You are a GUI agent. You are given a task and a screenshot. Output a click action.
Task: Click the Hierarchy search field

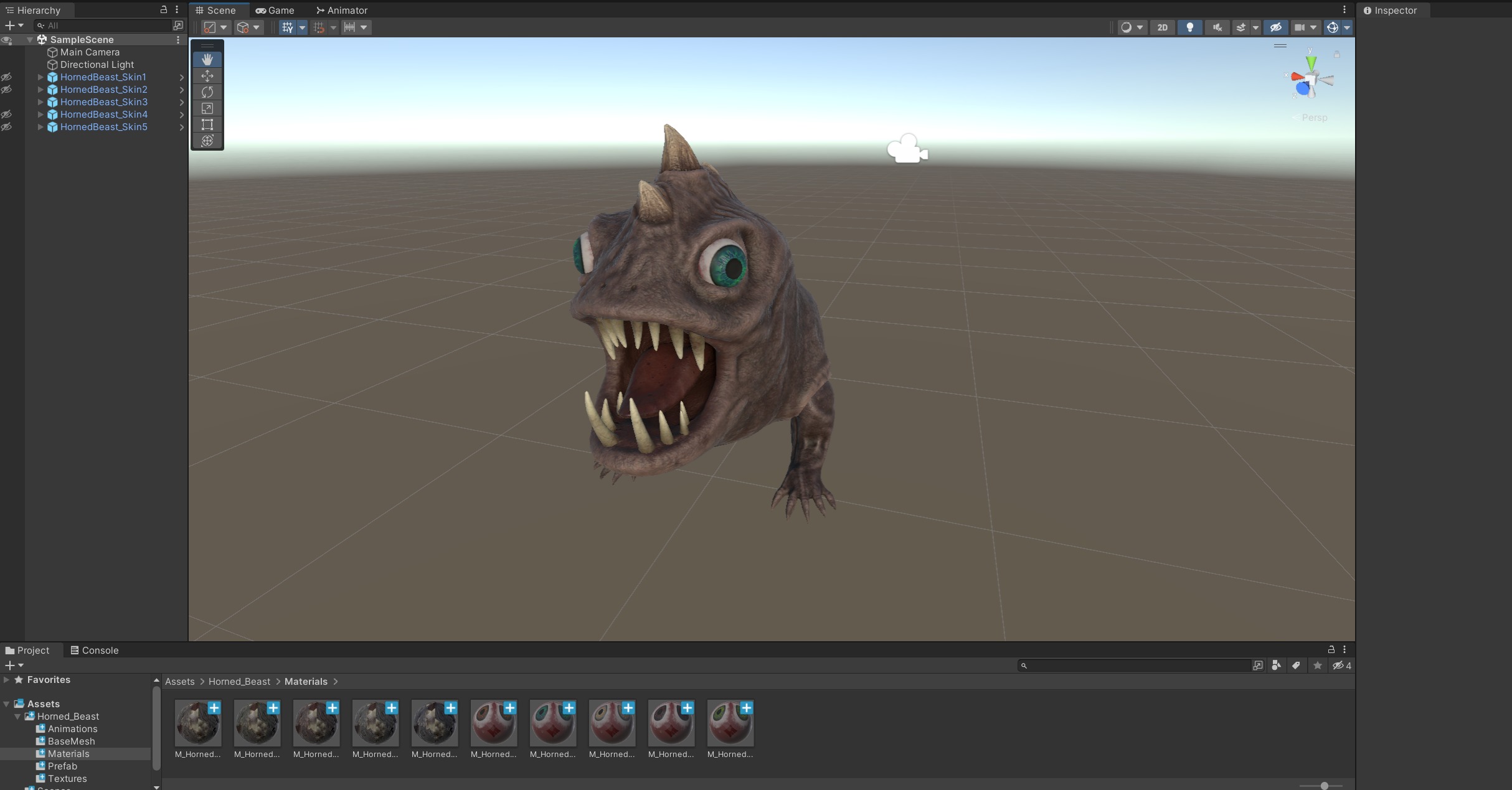click(x=103, y=26)
